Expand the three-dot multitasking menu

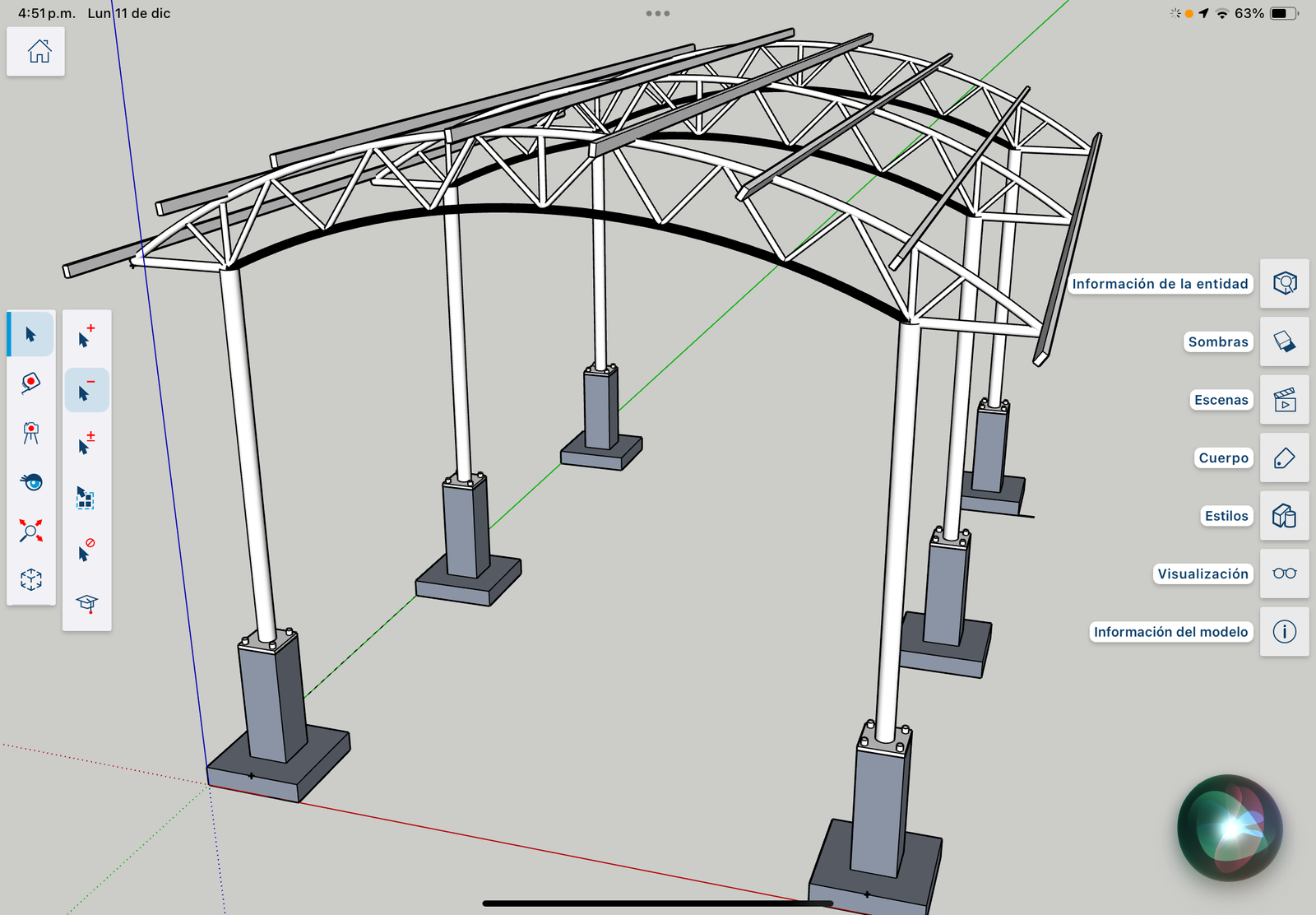coord(658,13)
